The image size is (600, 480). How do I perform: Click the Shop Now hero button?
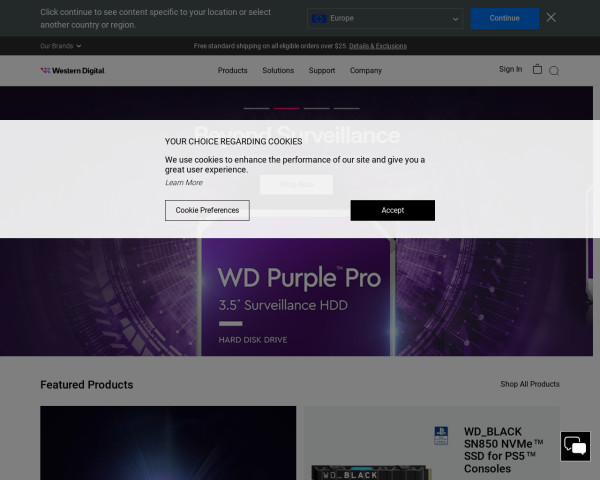coord(296,184)
